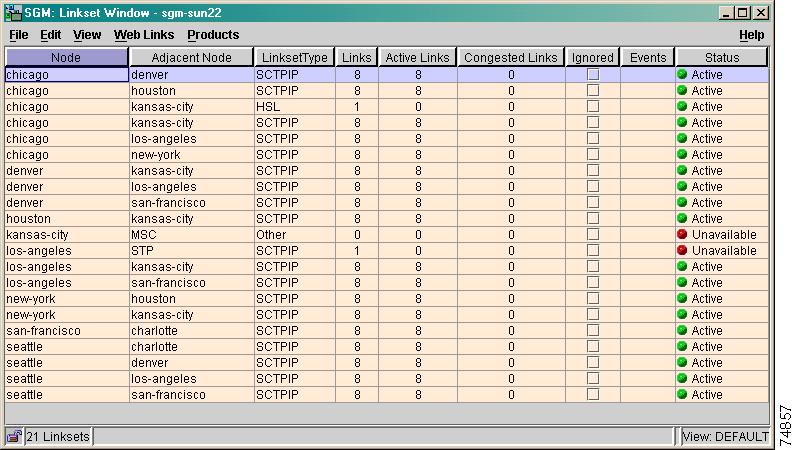Click 21 Linksets status bar text

click(58, 436)
